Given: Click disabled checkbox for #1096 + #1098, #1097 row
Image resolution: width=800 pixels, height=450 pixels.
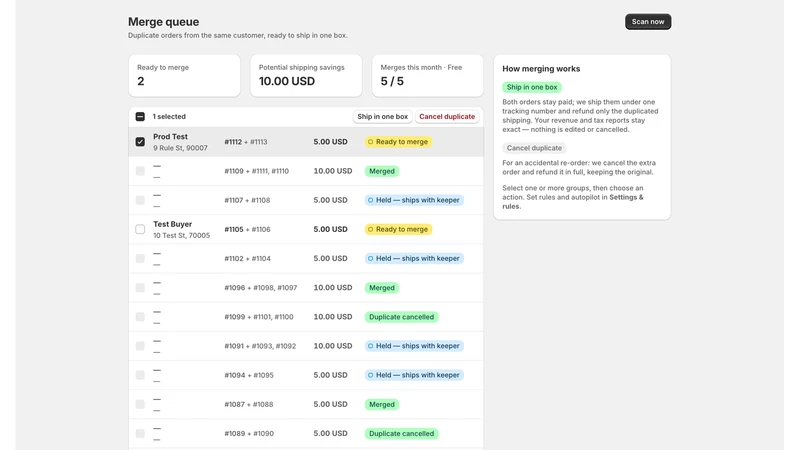Looking at the screenshot, I should [x=140, y=288].
